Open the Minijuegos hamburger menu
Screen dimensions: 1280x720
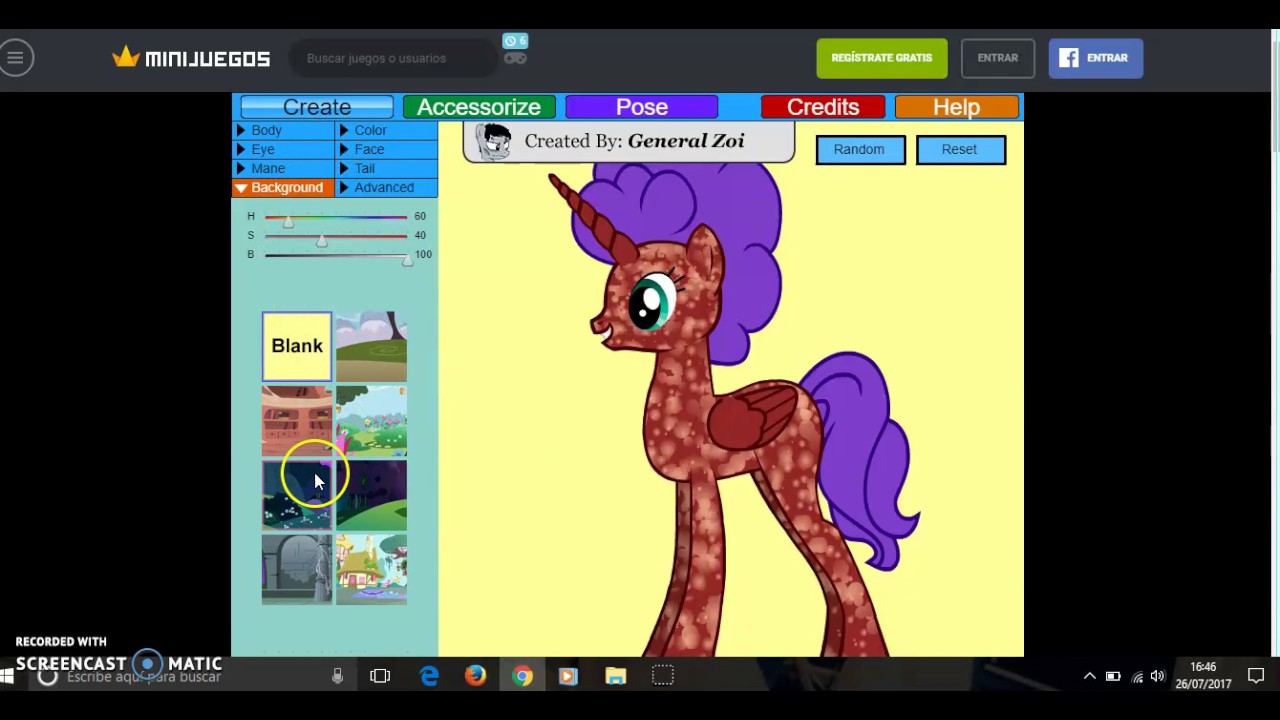pos(16,58)
